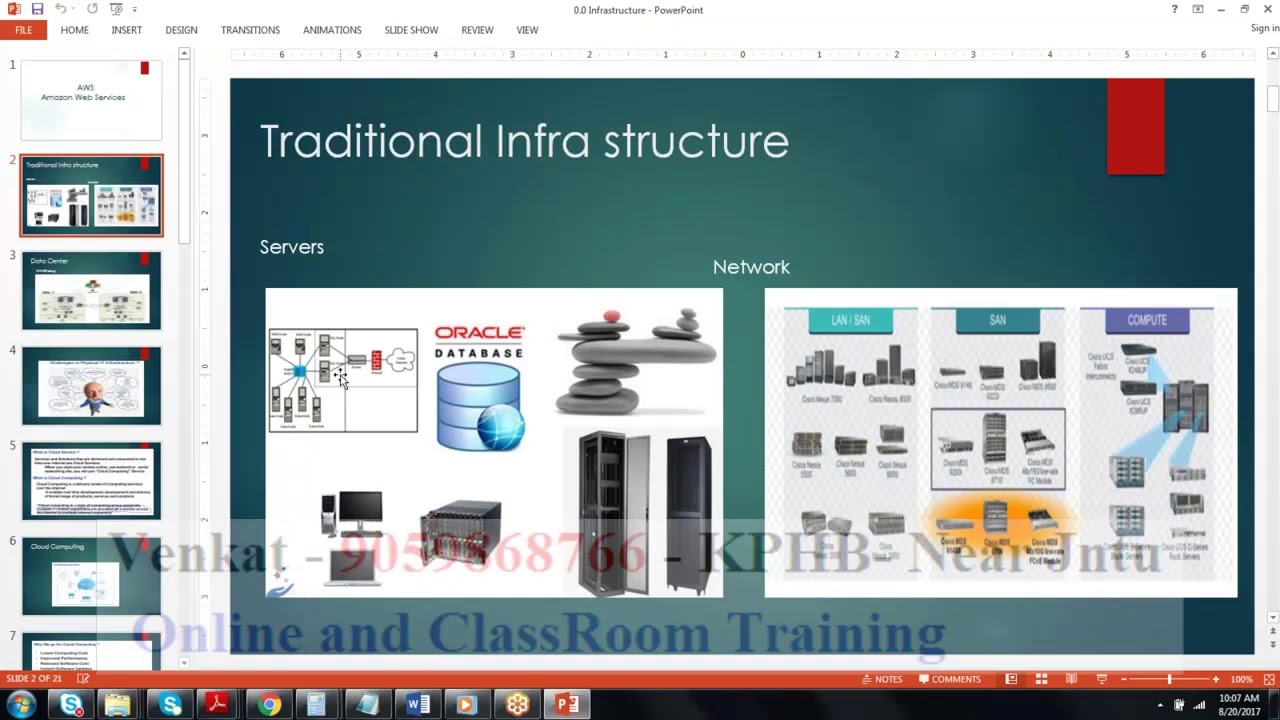
Task: Open the INSERT ribbon tab
Action: (x=126, y=30)
